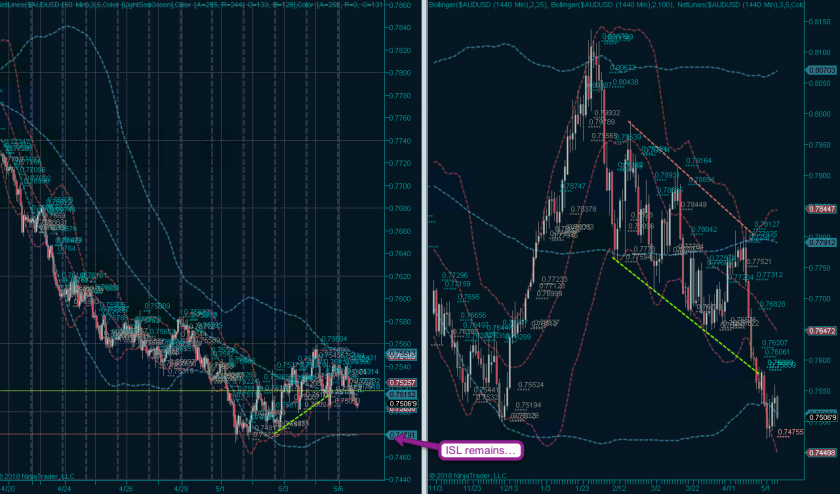Image resolution: width=840 pixels, height=494 pixels.
Task: Select the 0.77912 price marker on daily chart
Action: click(x=821, y=242)
